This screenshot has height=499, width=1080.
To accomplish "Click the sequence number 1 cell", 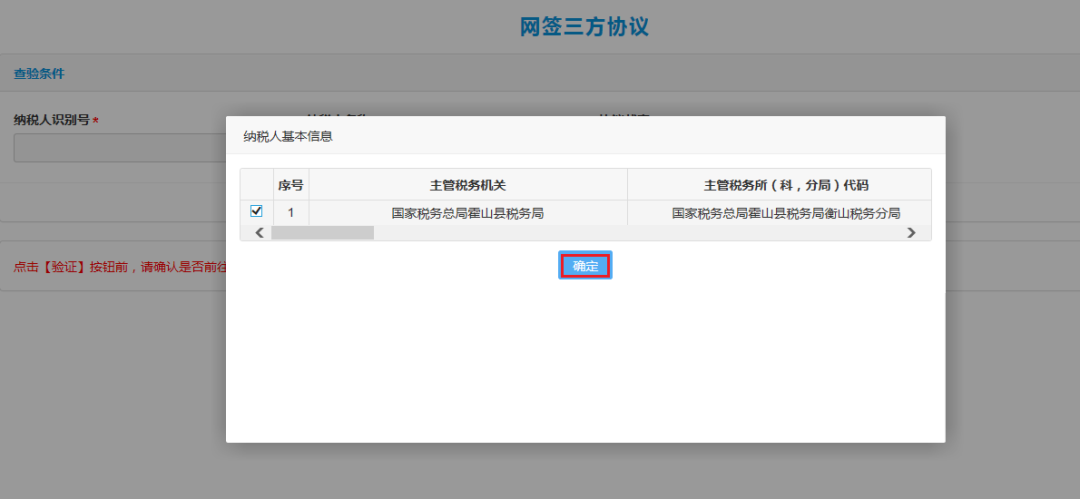I will pos(291,213).
